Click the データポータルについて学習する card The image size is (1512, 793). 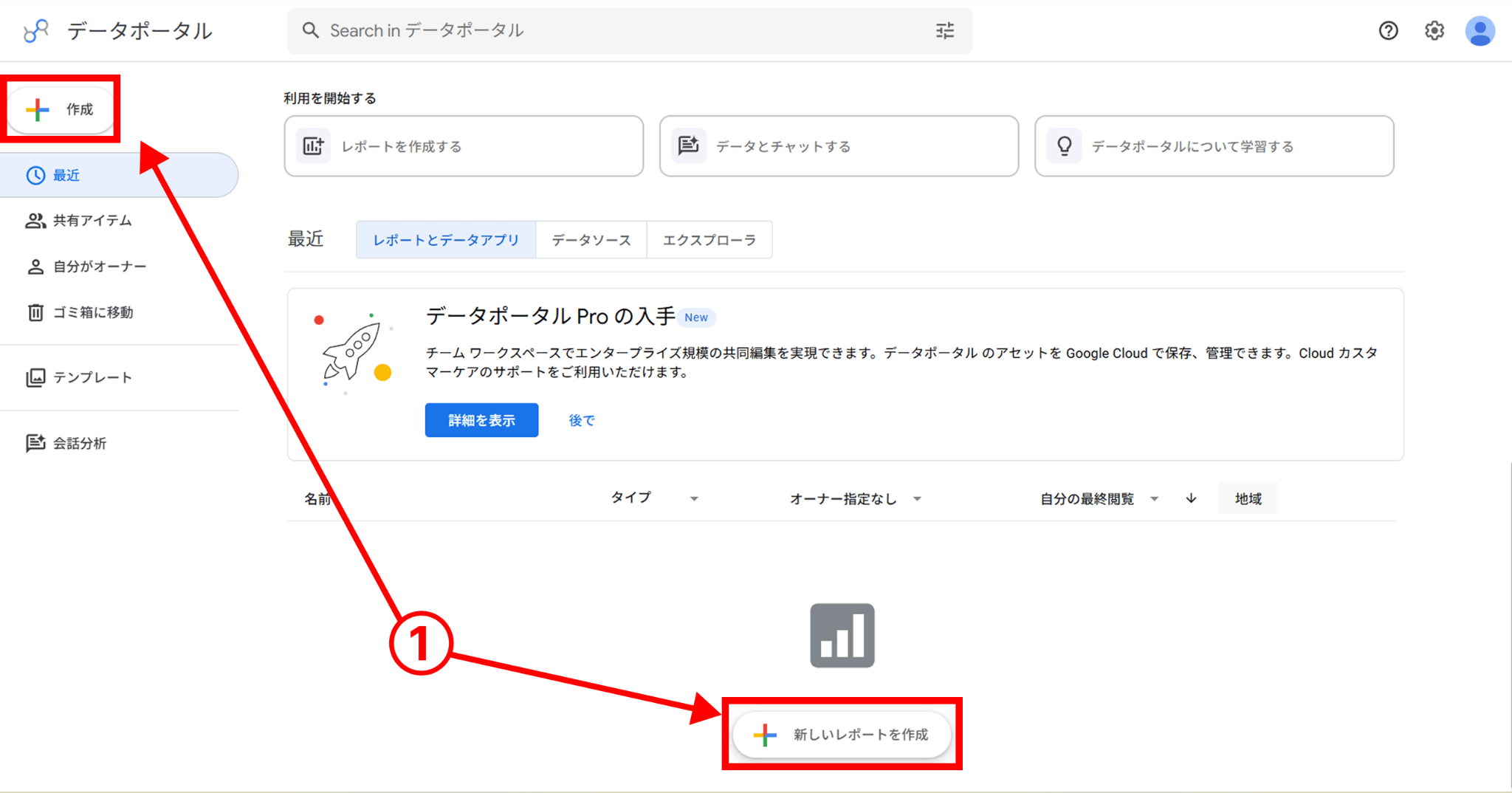[1214, 146]
